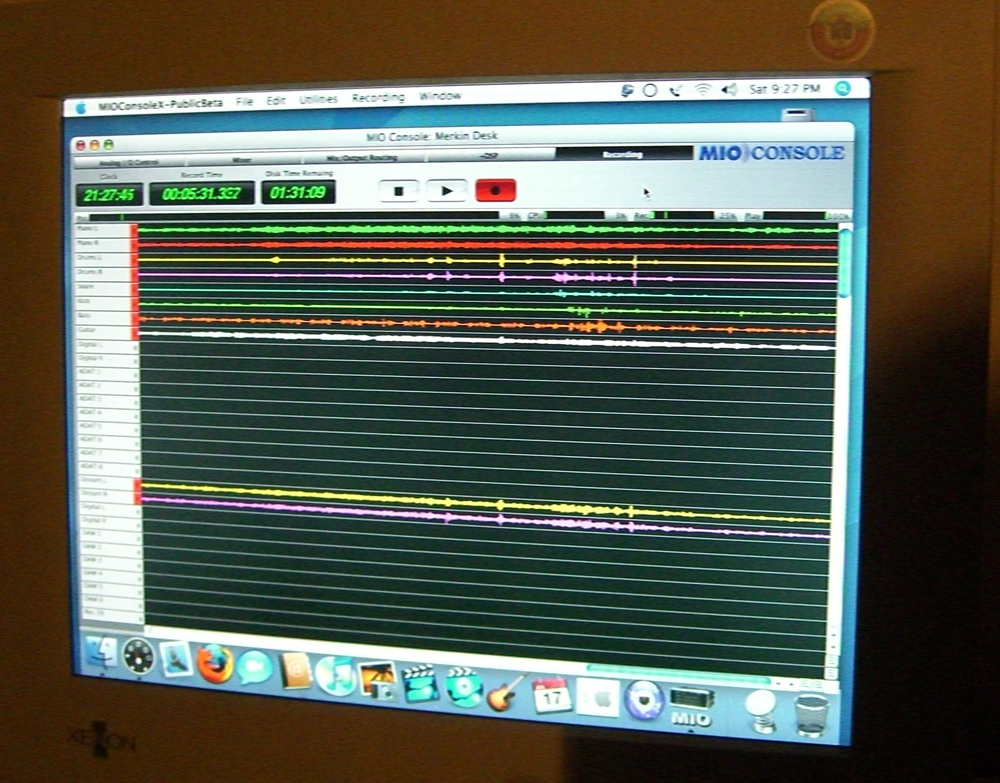Switch to the Mixer tab

(x=242, y=161)
